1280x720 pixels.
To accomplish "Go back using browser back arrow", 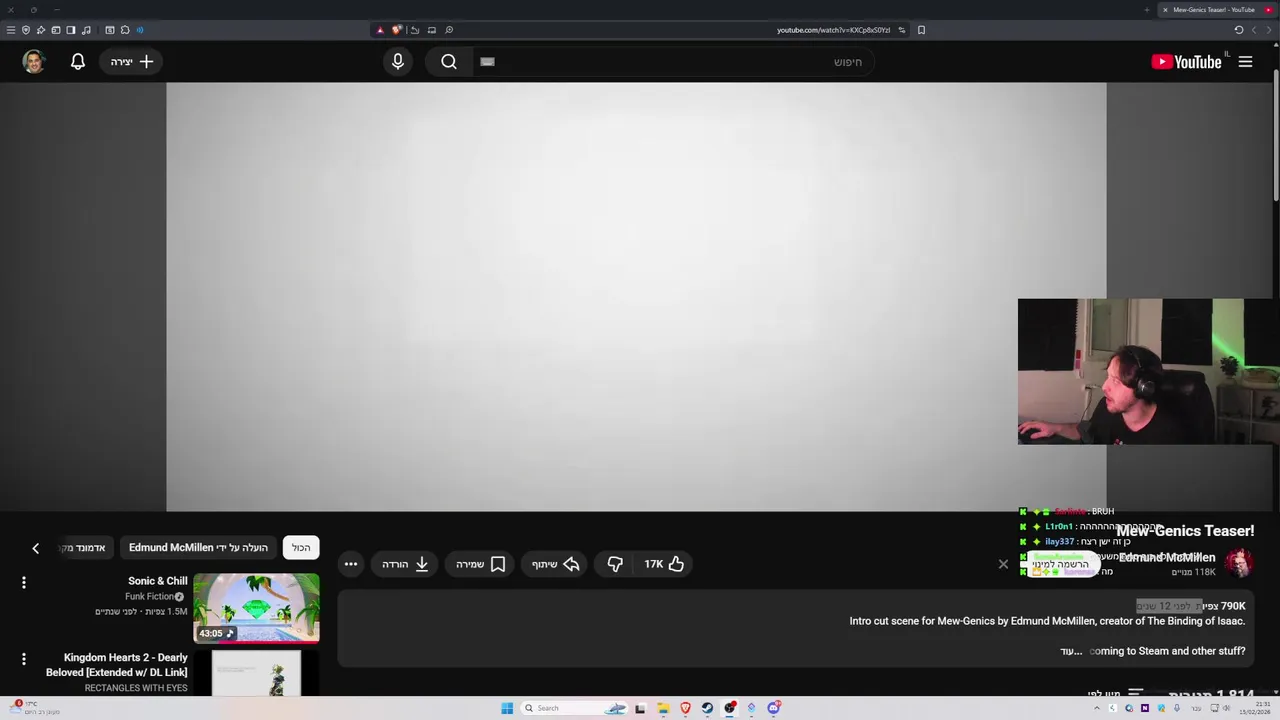I will (1269, 30).
